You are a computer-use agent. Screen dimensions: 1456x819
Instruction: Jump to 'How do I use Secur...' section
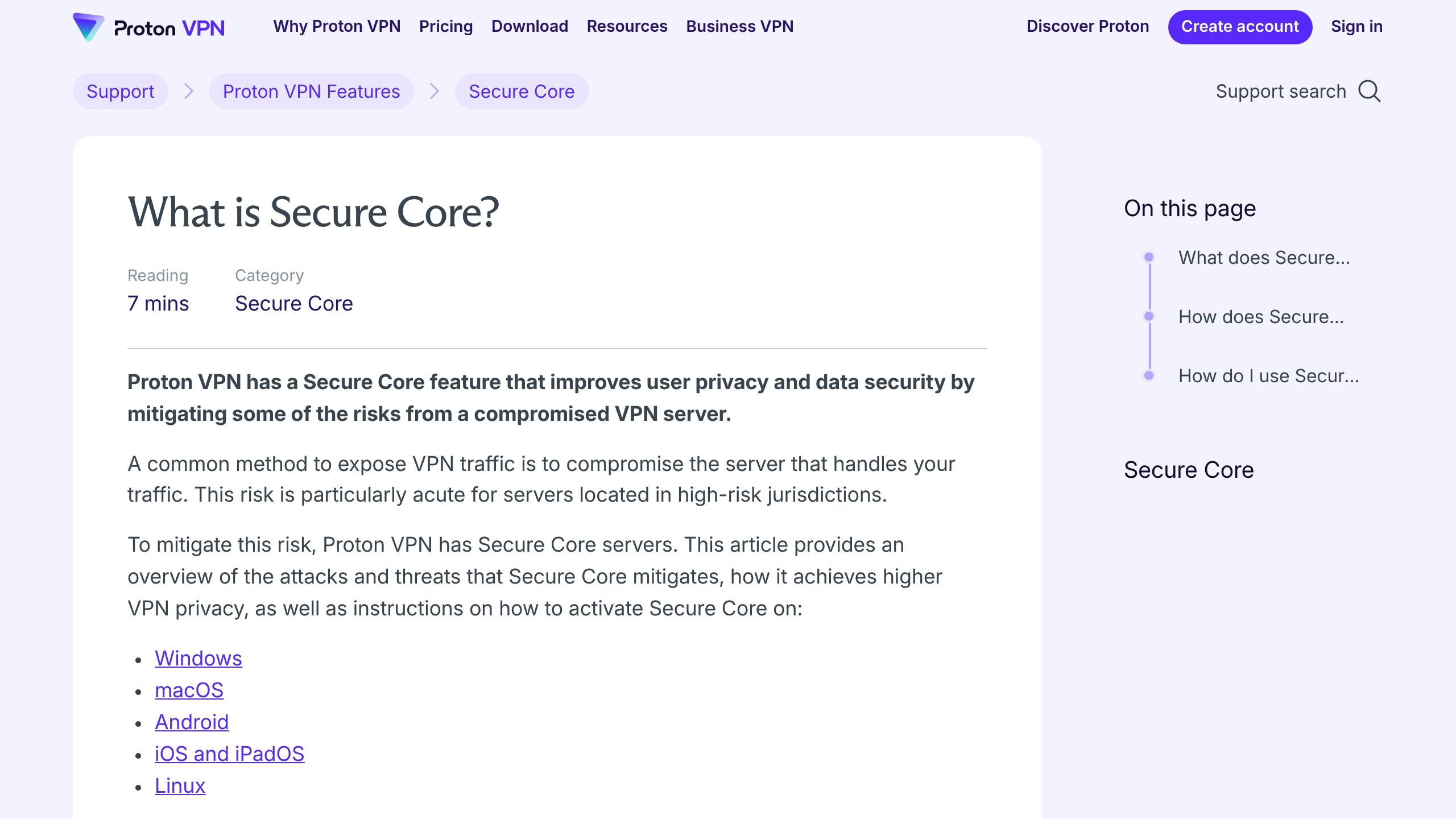(x=1268, y=376)
